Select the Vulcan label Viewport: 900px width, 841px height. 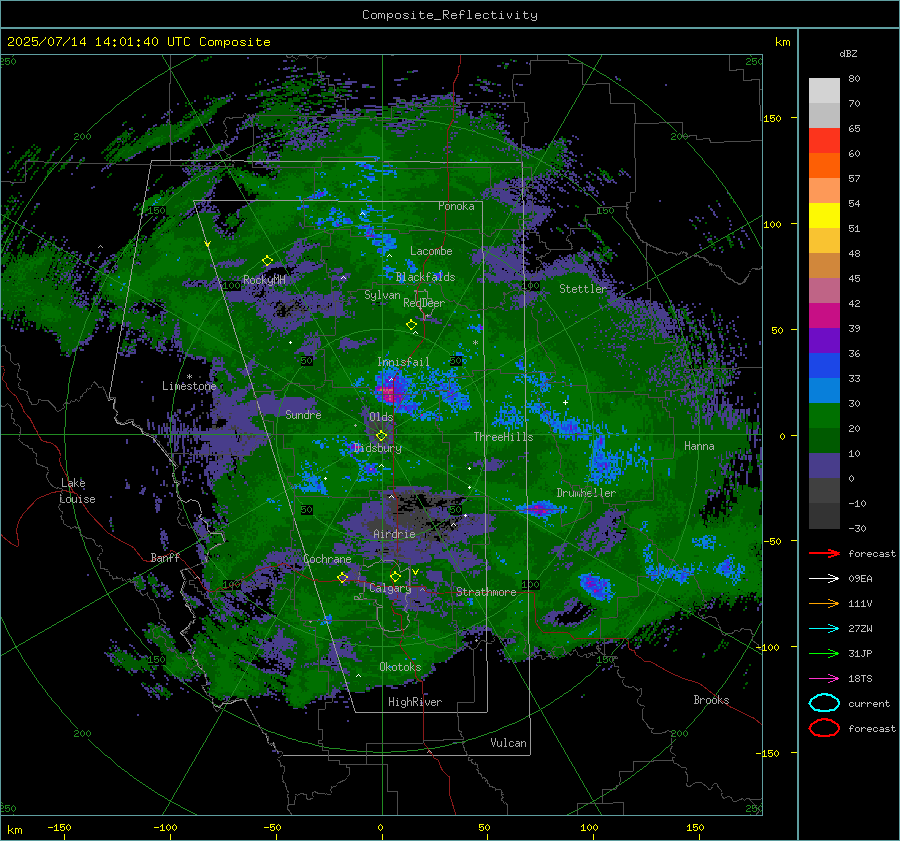[509, 743]
